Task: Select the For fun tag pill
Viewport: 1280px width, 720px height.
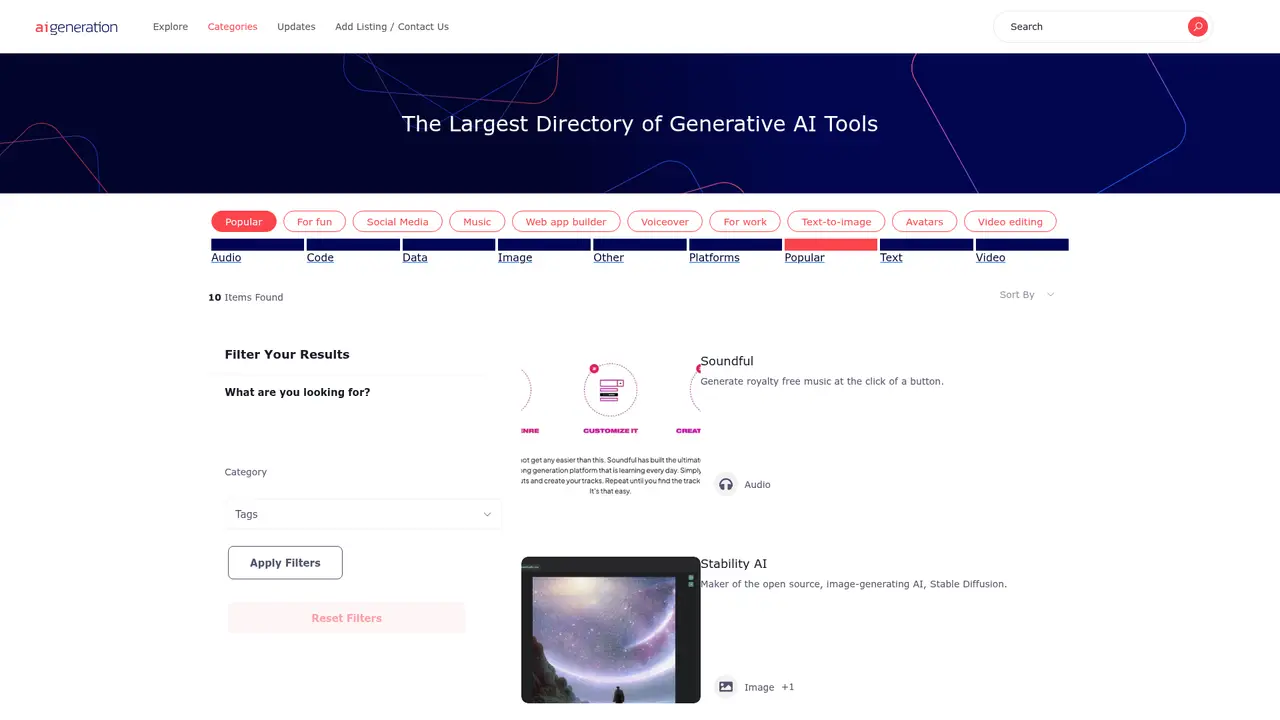Action: (314, 222)
